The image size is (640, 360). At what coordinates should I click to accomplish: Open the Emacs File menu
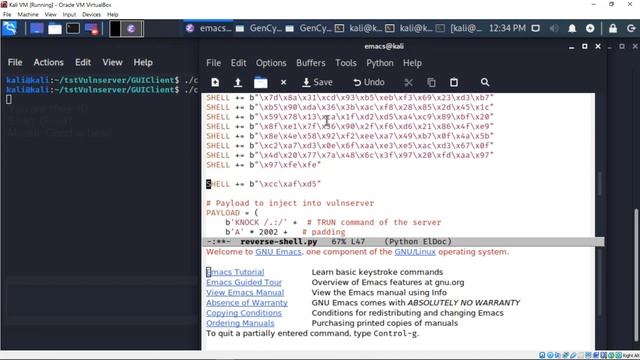pyautogui.click(x=213, y=63)
